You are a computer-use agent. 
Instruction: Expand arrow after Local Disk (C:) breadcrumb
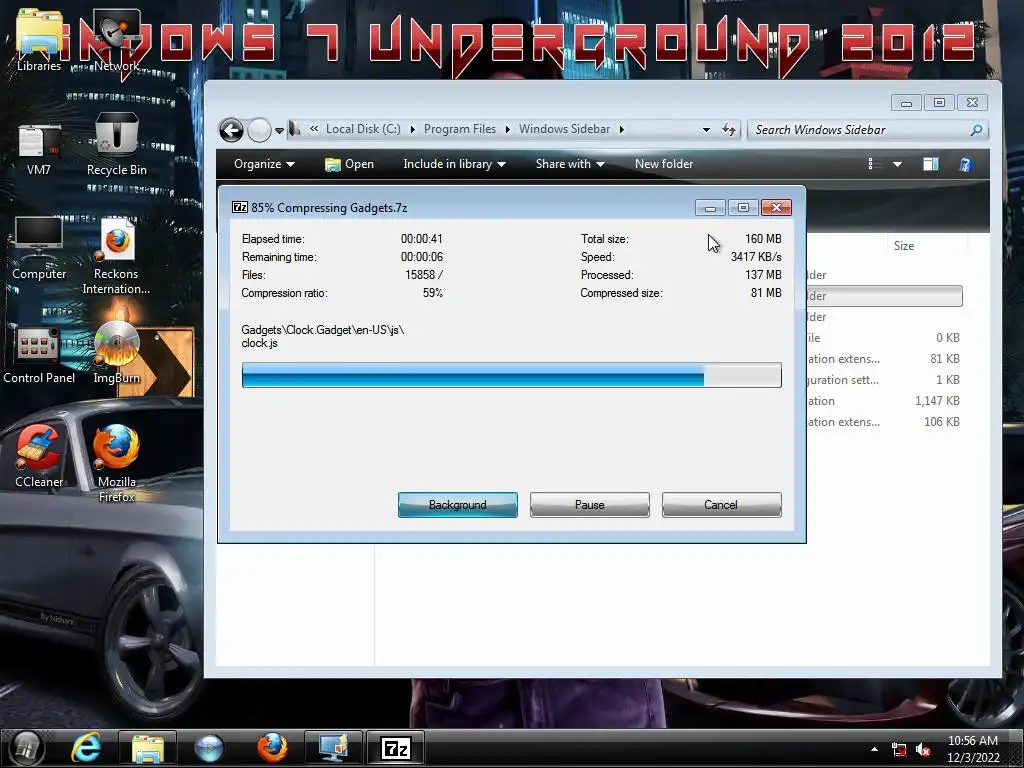413,129
